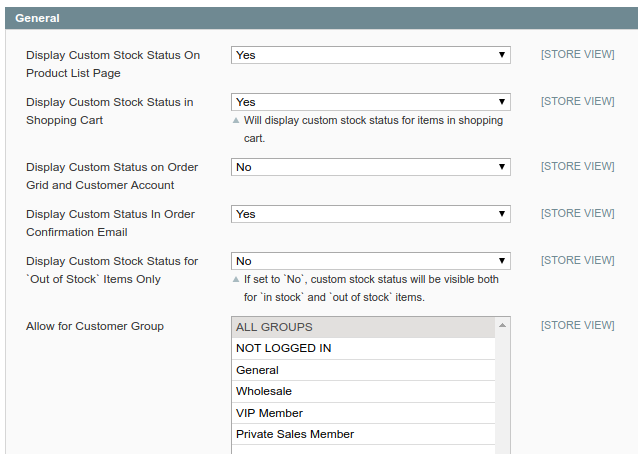Select NOT LOGGED IN customer group
638x454 pixels.
[363, 348]
